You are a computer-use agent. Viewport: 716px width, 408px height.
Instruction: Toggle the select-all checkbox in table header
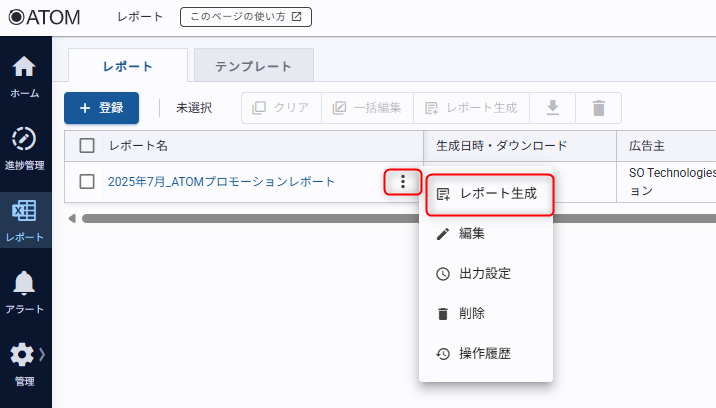coord(87,146)
